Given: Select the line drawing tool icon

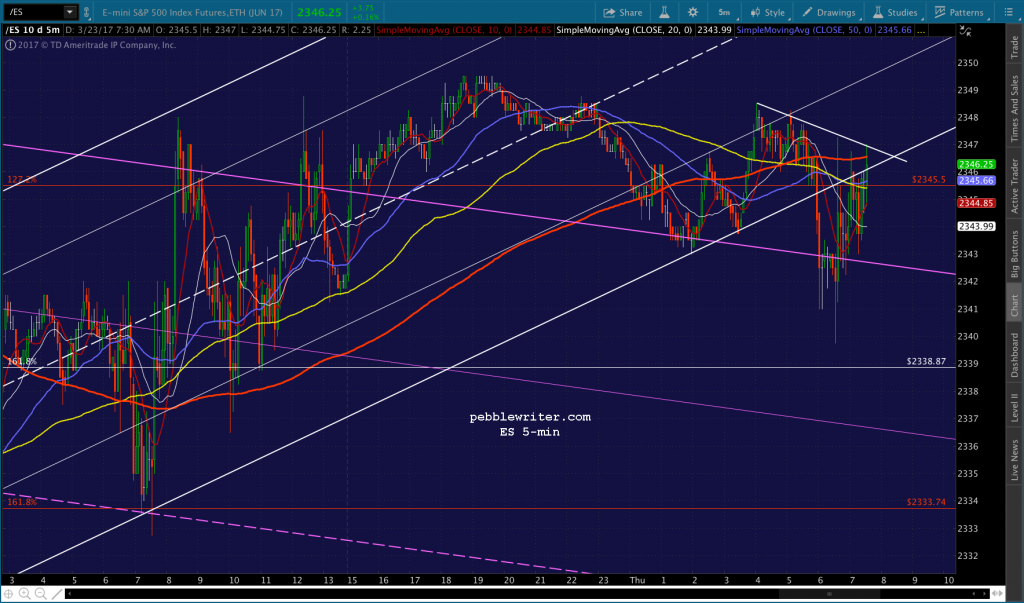Looking at the screenshot, I should [57, 593].
